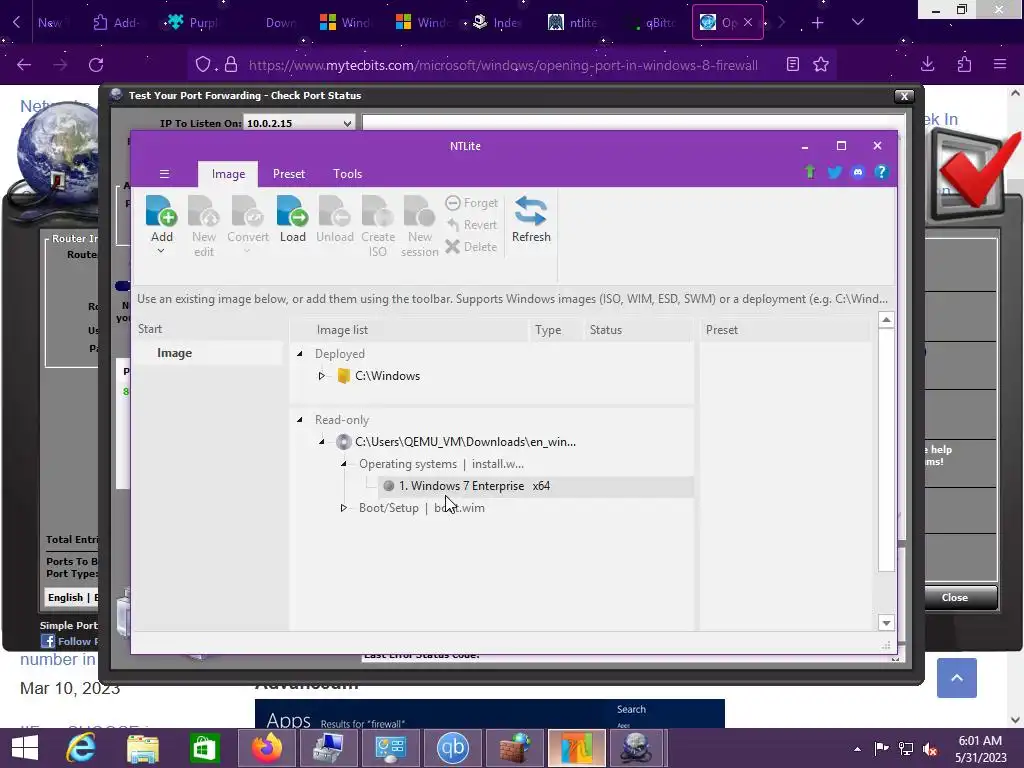Switch to the Tools tab

pos(347,174)
